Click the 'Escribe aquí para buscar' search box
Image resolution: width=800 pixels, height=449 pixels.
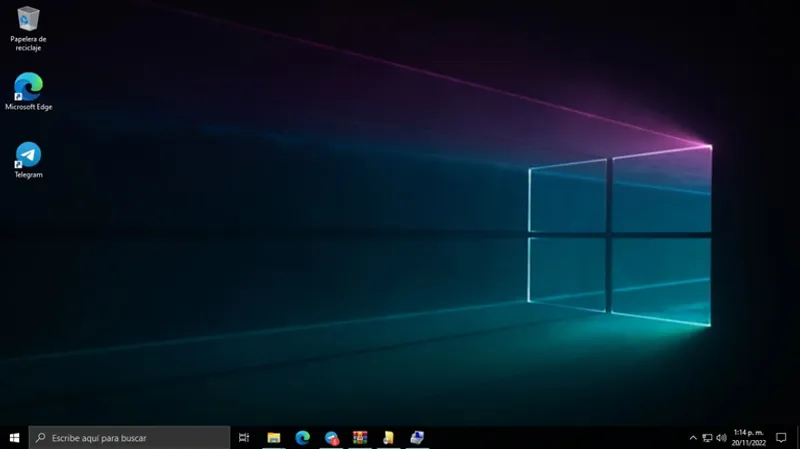click(x=130, y=438)
